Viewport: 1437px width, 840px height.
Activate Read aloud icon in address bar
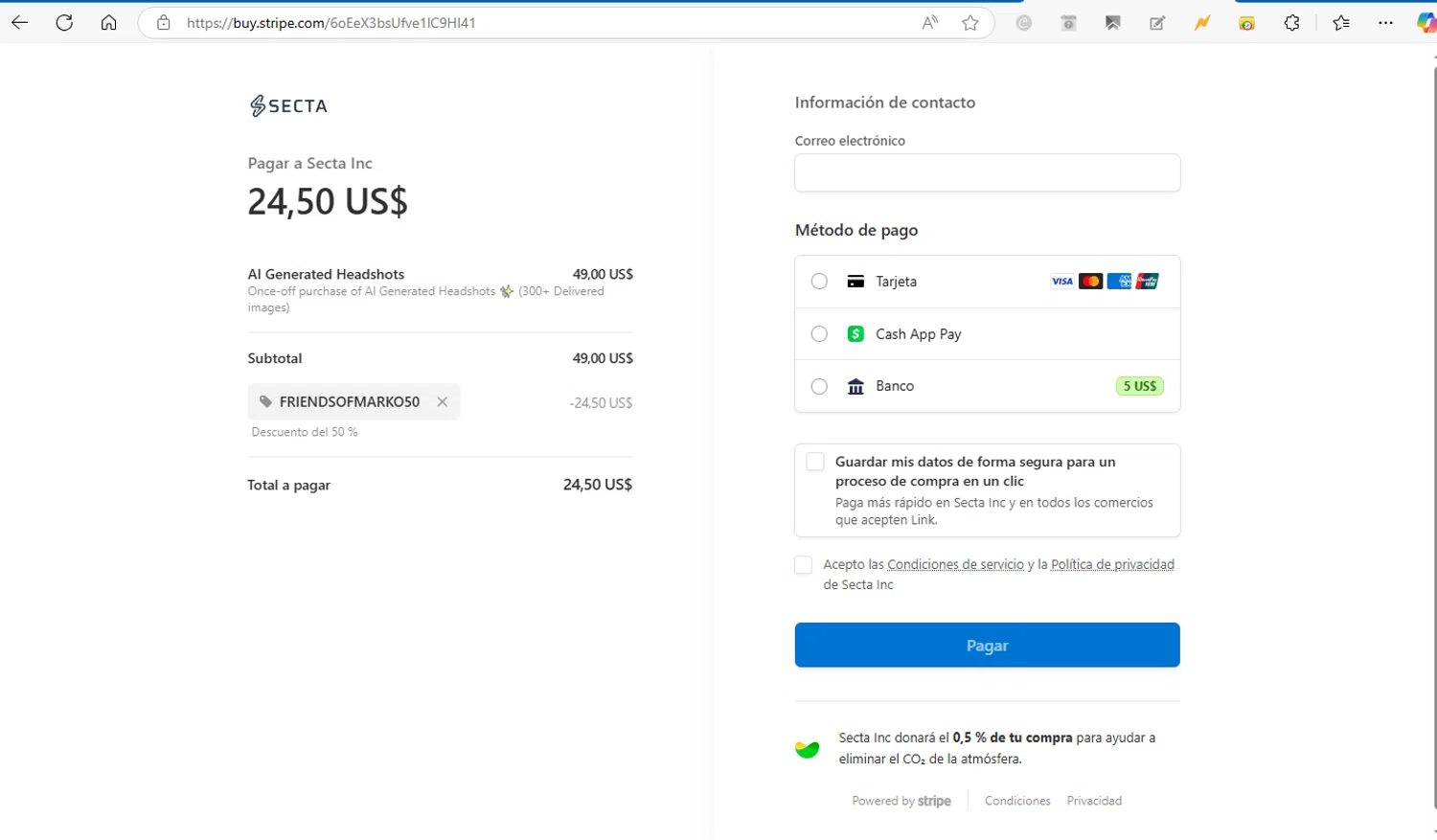pyautogui.click(x=930, y=23)
